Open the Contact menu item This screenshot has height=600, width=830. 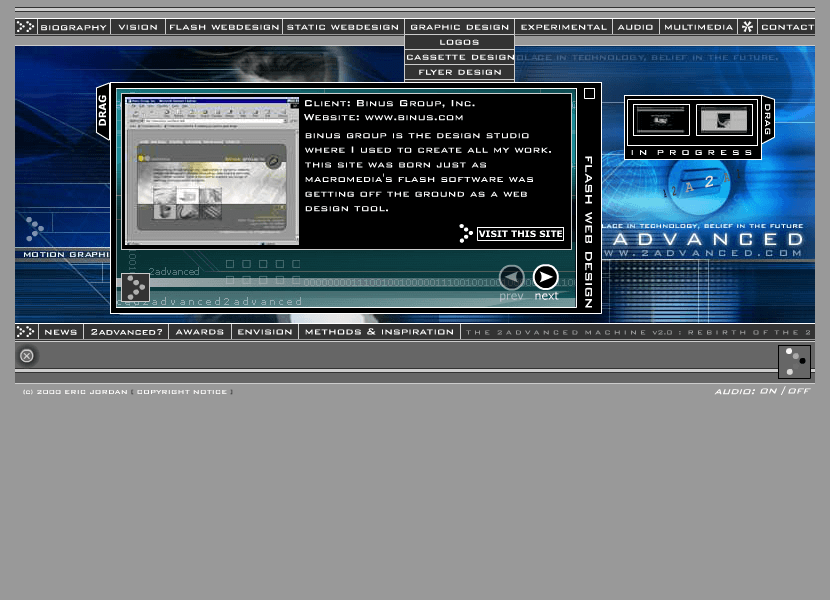[787, 27]
